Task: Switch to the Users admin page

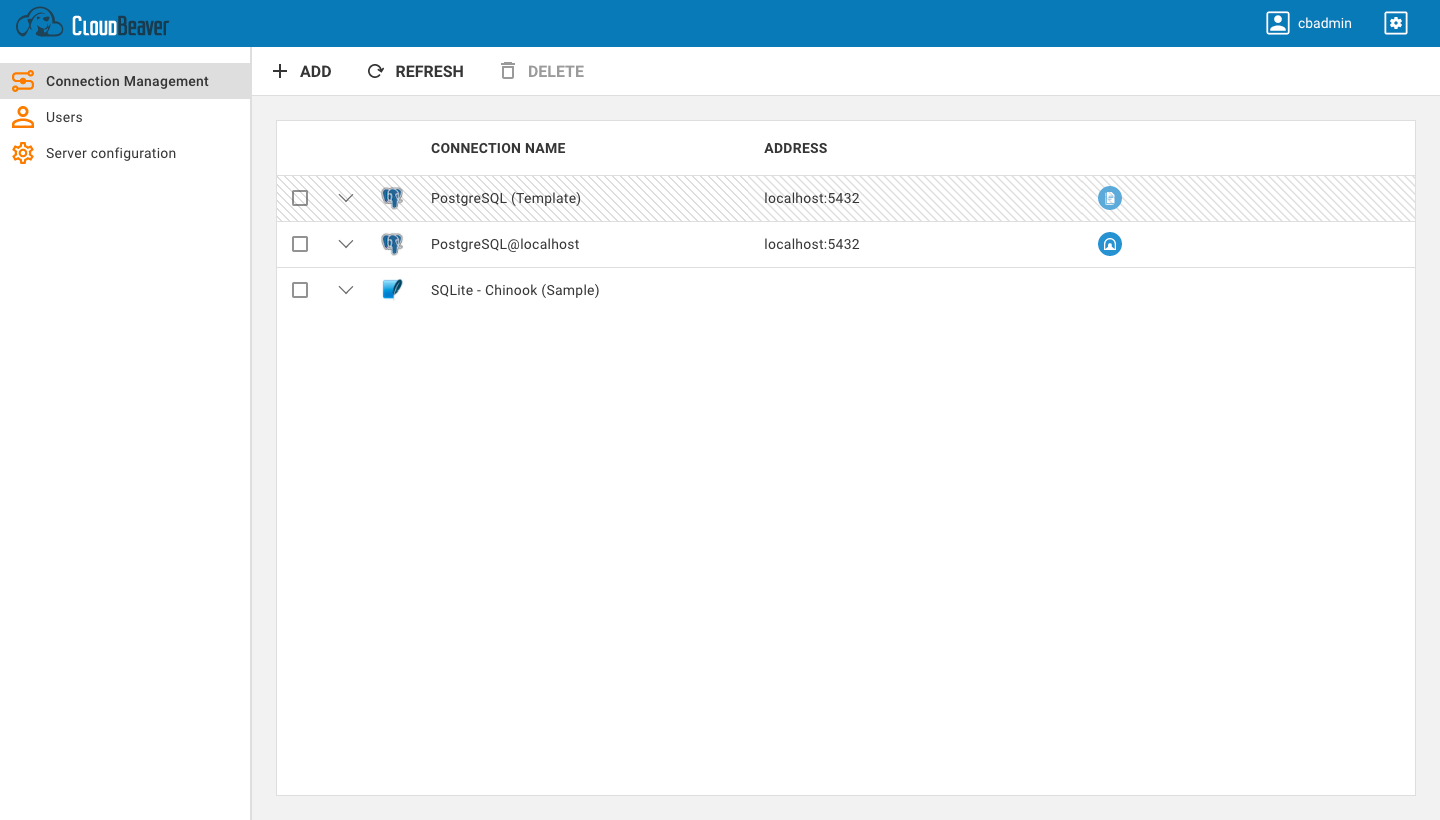Action: tap(63, 117)
